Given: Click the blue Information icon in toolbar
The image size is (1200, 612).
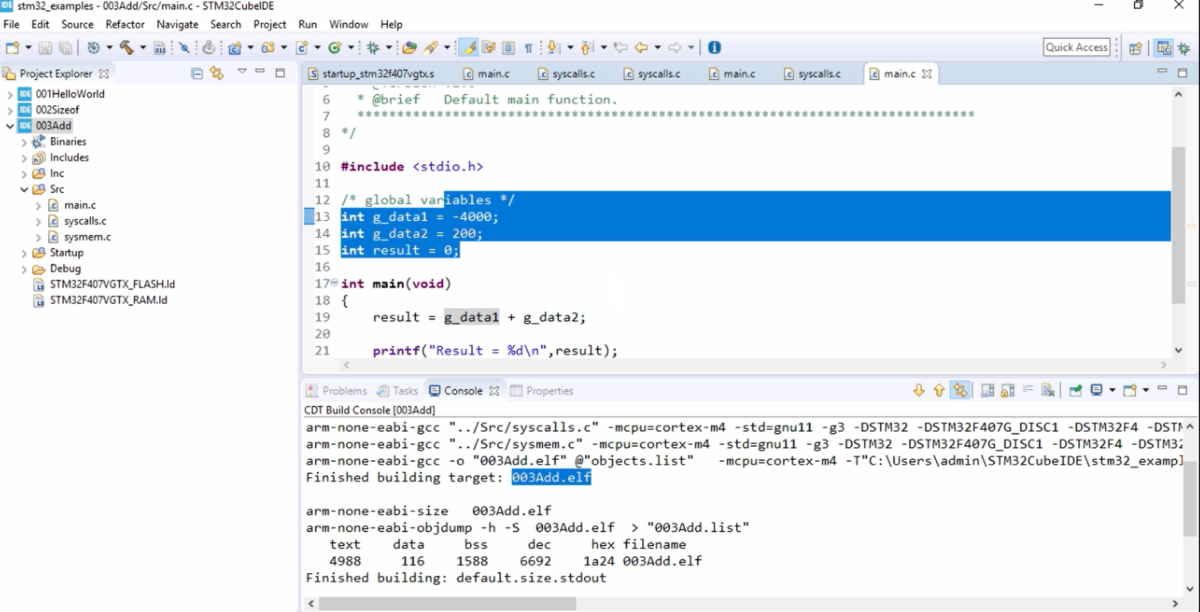Looking at the screenshot, I should pyautogui.click(x=714, y=47).
